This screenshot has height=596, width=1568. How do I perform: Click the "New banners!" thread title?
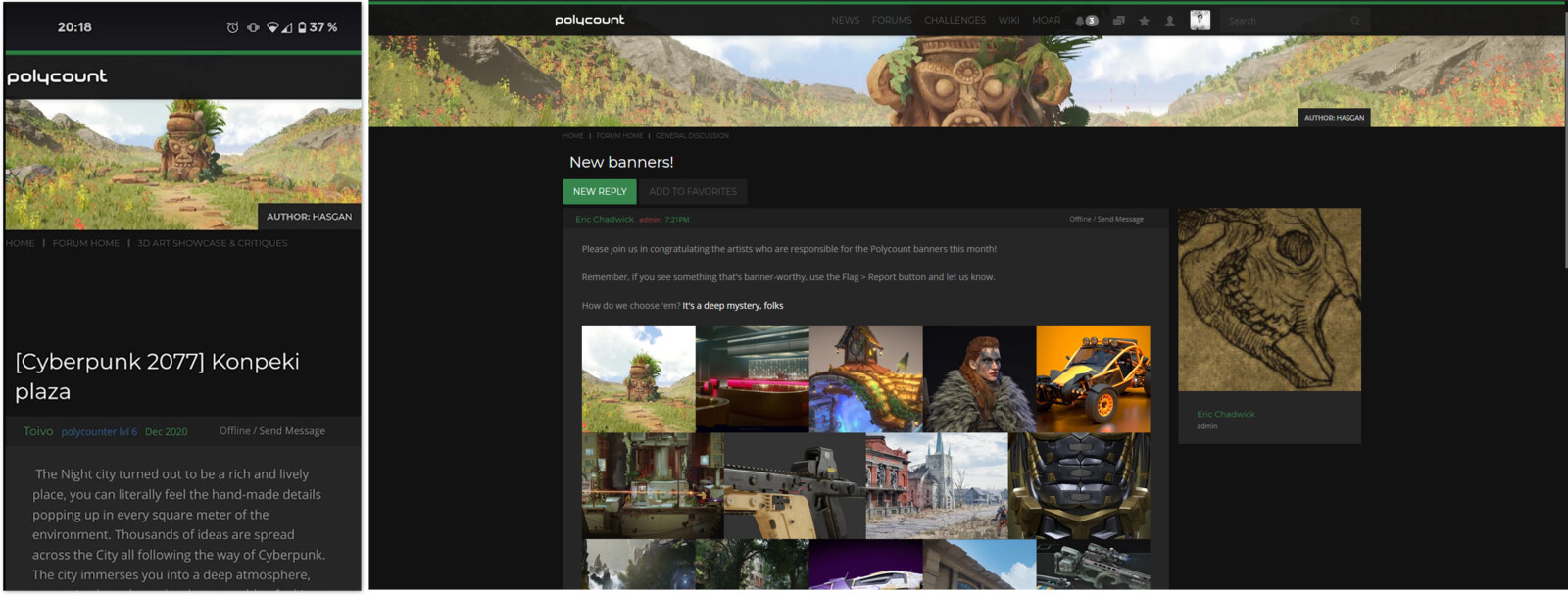click(x=621, y=162)
